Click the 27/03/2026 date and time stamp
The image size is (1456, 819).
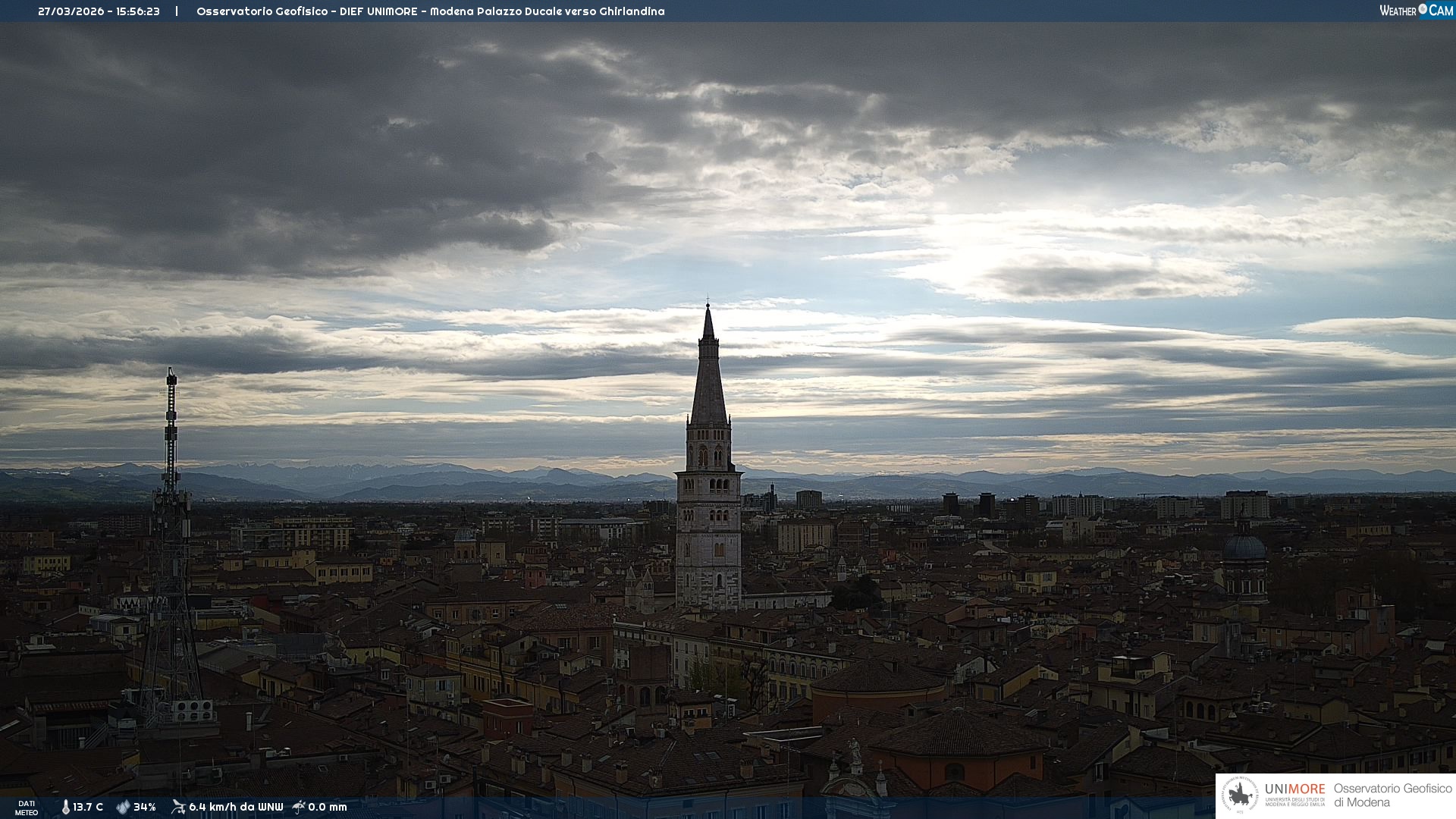click(99, 11)
